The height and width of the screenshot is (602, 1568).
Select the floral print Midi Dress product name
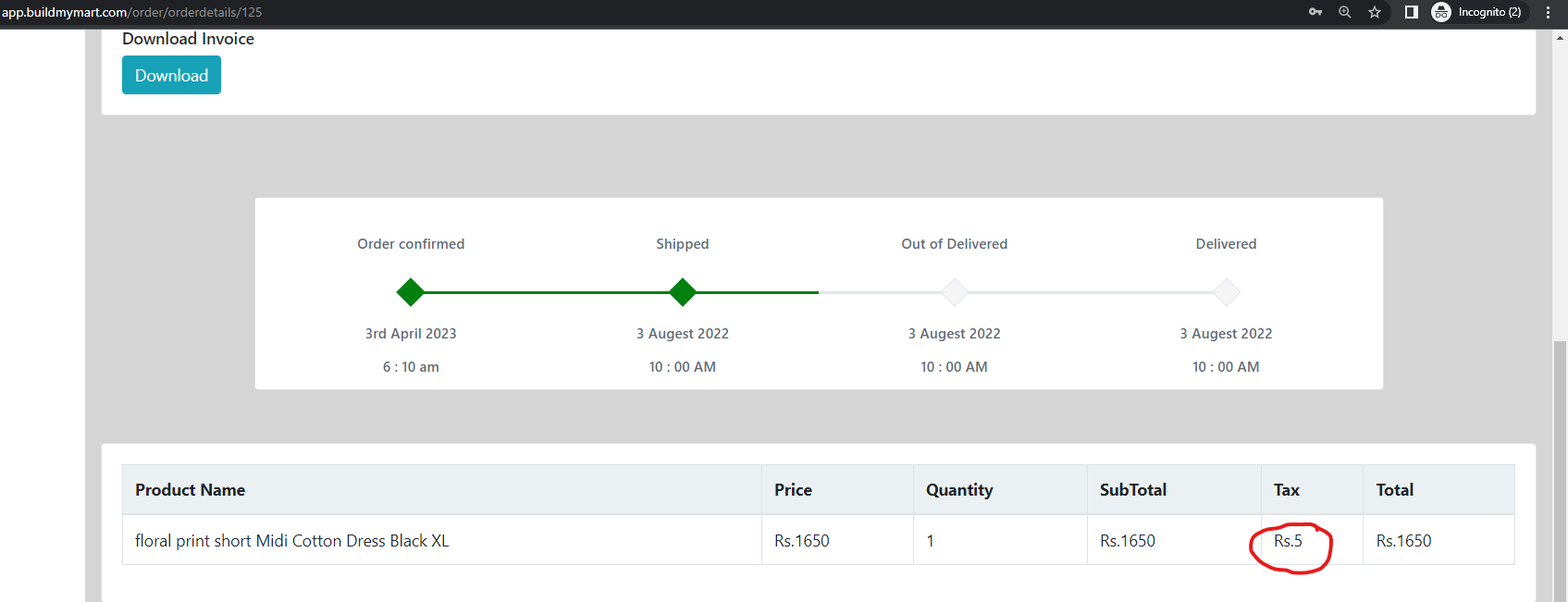[x=292, y=541]
